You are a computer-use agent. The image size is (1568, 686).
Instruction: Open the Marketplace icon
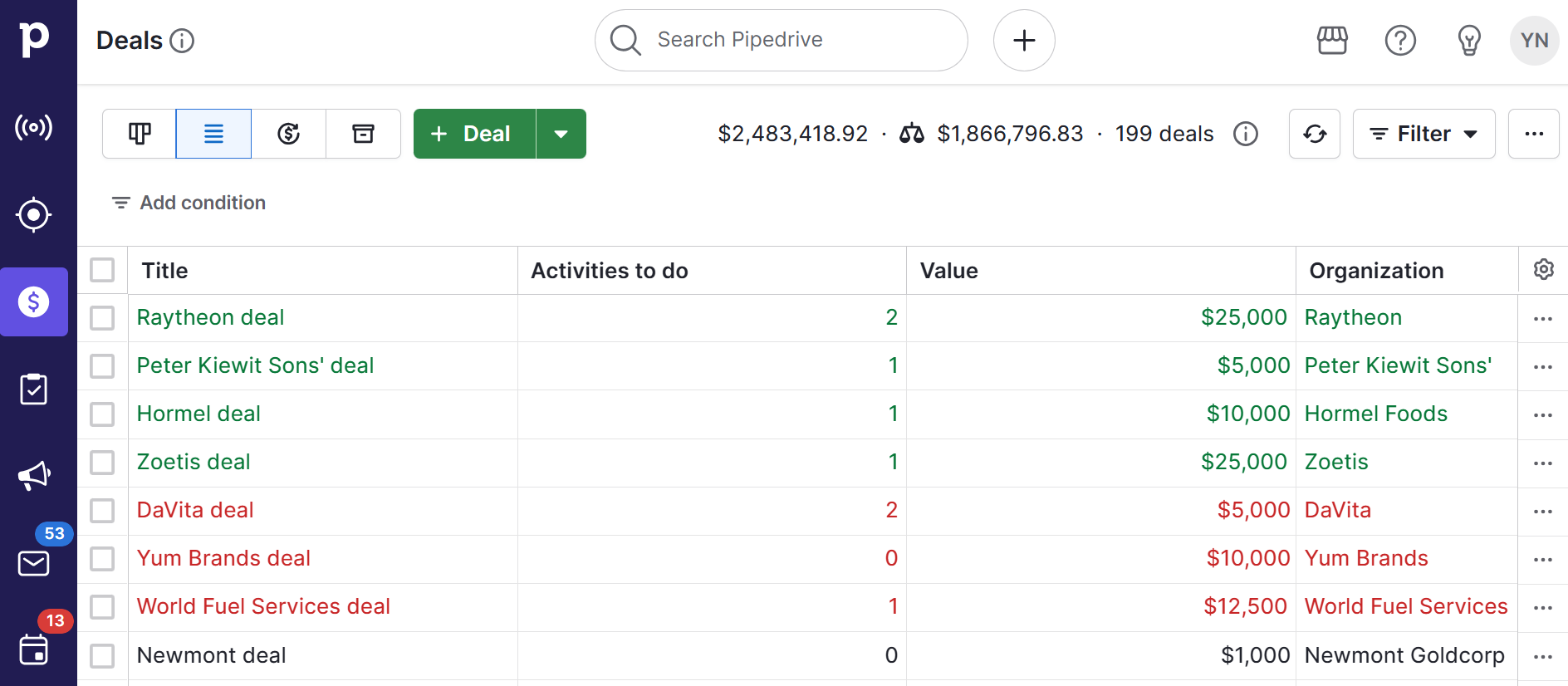tap(1332, 40)
